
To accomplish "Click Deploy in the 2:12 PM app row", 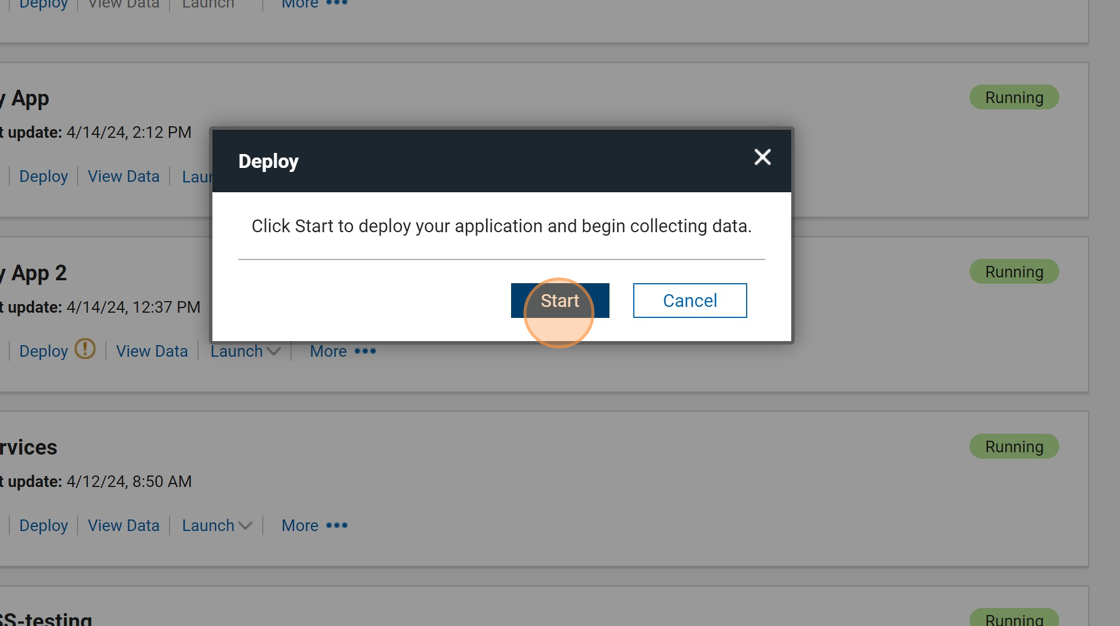I will click(43, 176).
